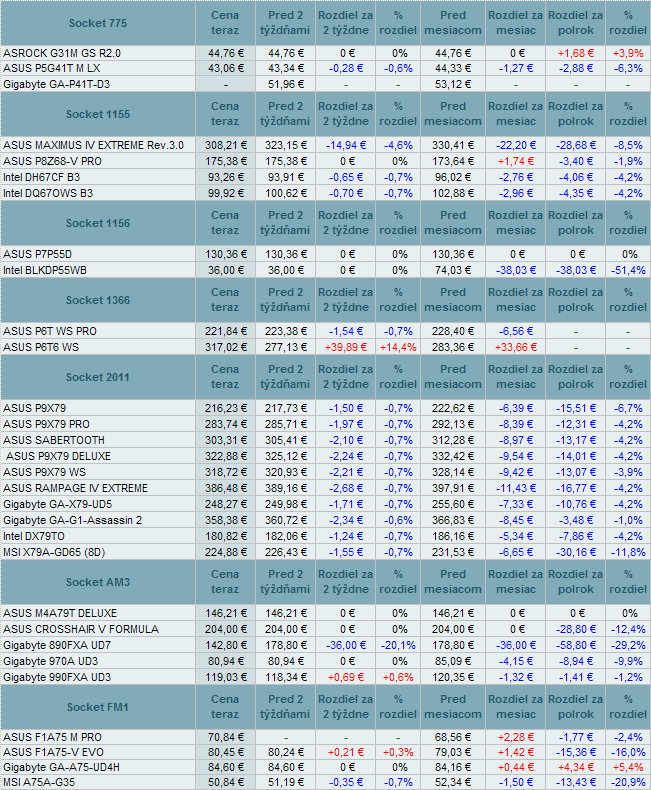This screenshot has height=790, width=651.
Task: Select ASUS P9X79 WS product name
Action: (x=44, y=473)
